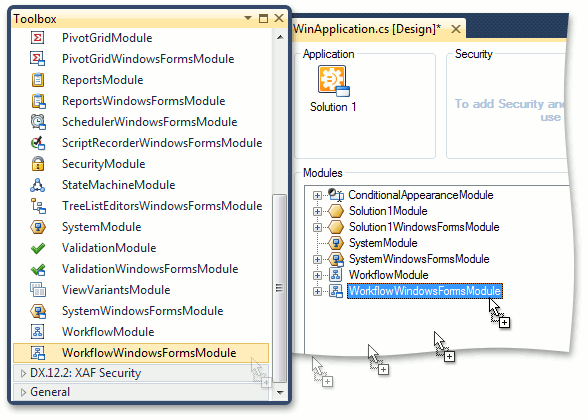This screenshot has height=420, width=588.
Task: Click the ScriptRecorderWindowsFormsModule icon
Action: [x=38, y=143]
